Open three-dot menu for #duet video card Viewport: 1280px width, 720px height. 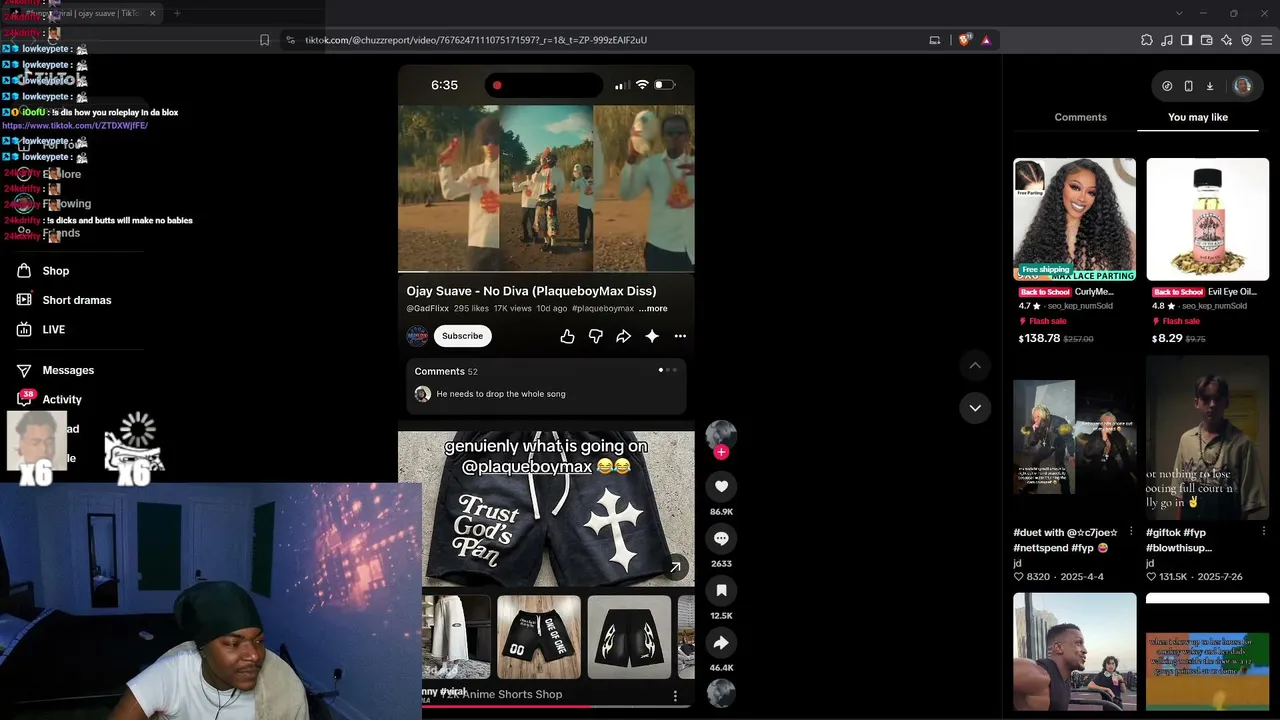pos(1131,532)
